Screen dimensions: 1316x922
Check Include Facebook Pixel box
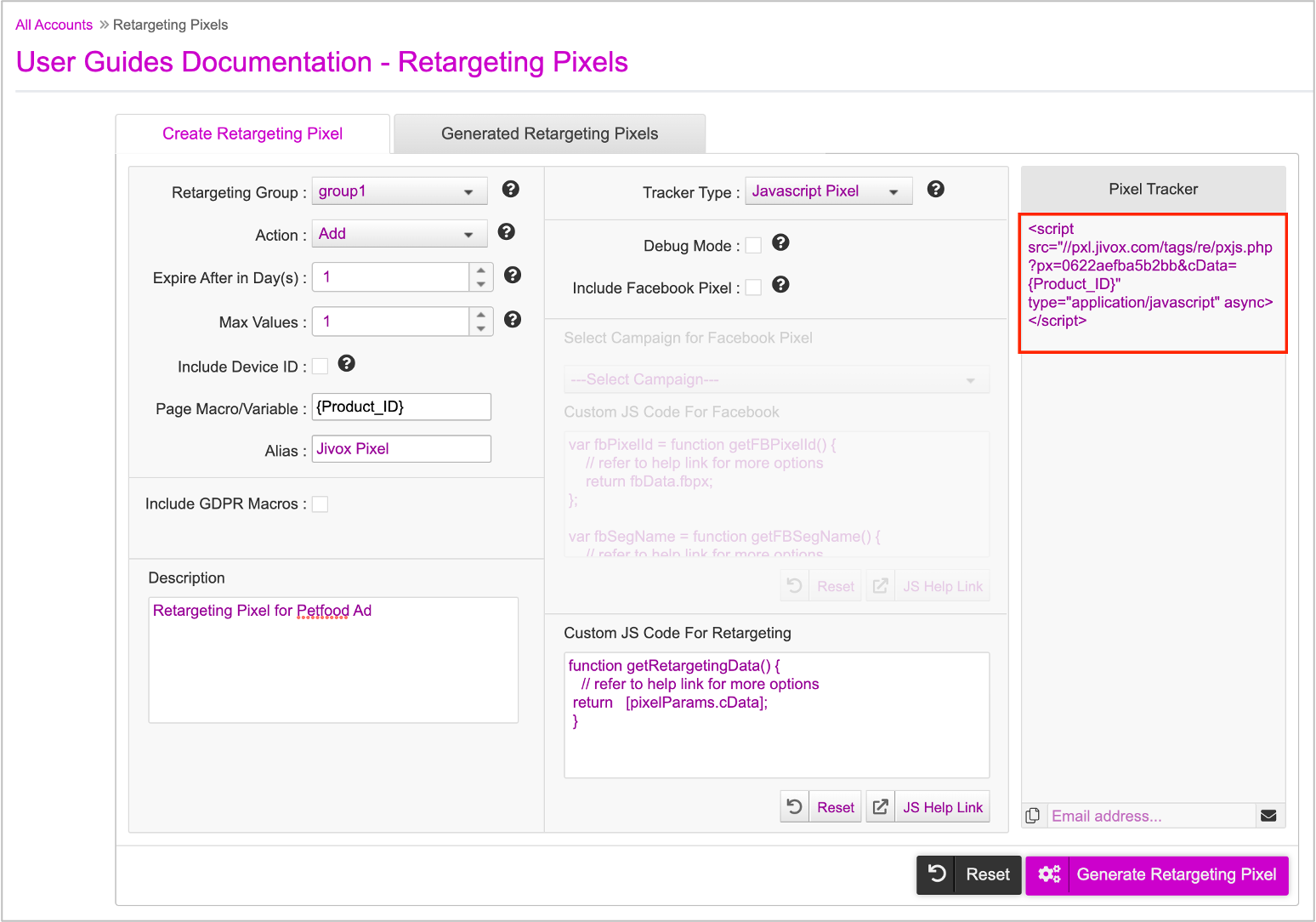[x=753, y=287]
